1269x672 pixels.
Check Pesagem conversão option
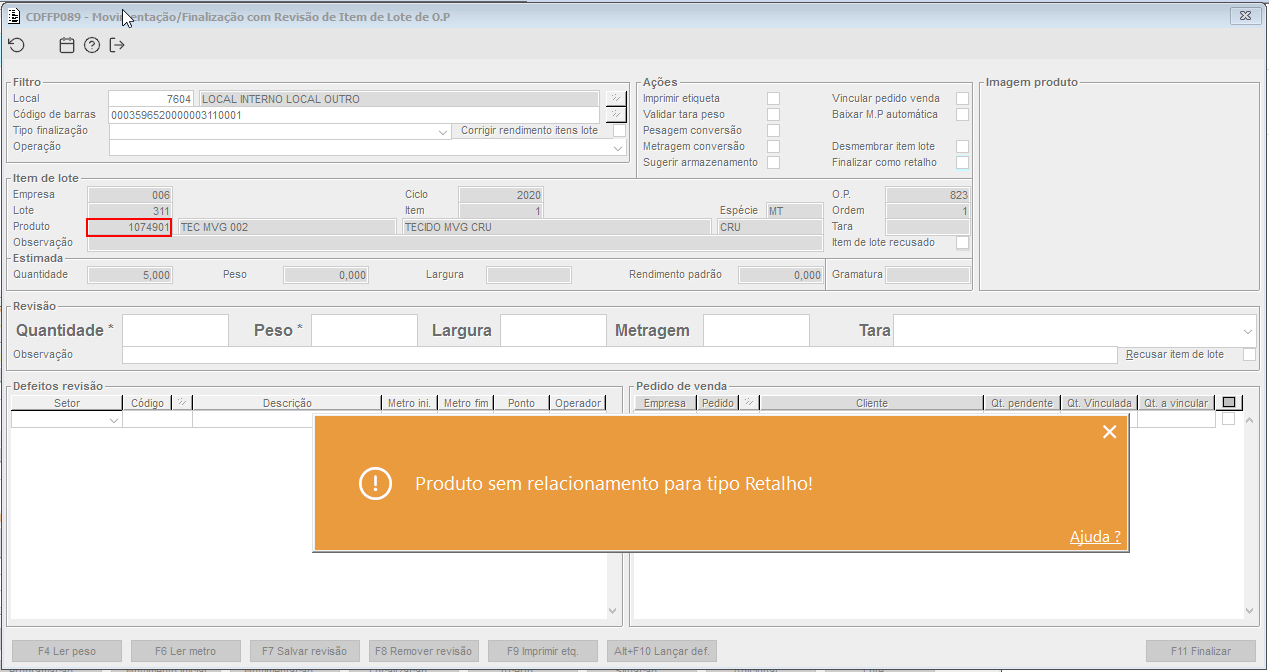[x=773, y=130]
